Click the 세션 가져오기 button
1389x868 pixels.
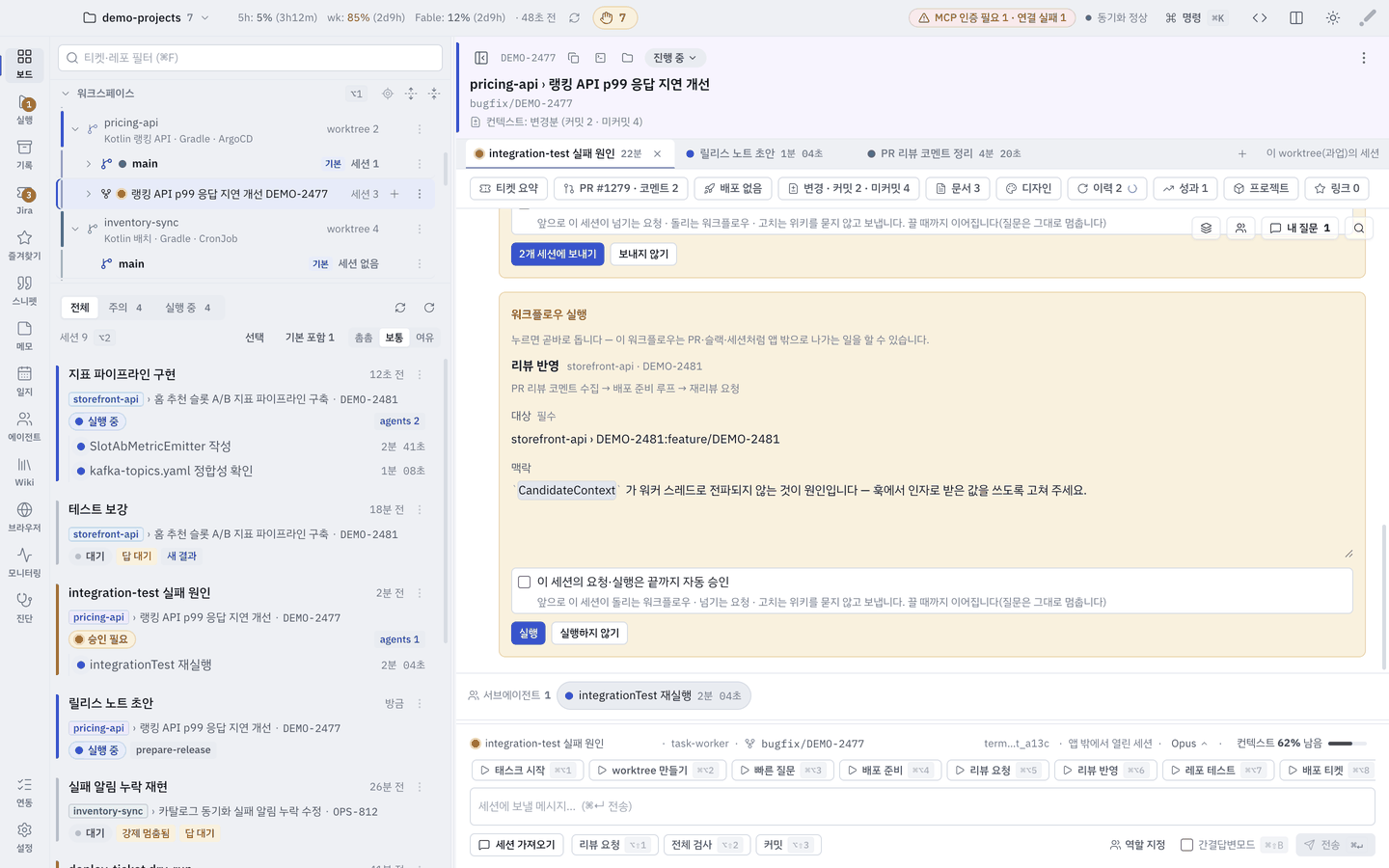pos(517,845)
